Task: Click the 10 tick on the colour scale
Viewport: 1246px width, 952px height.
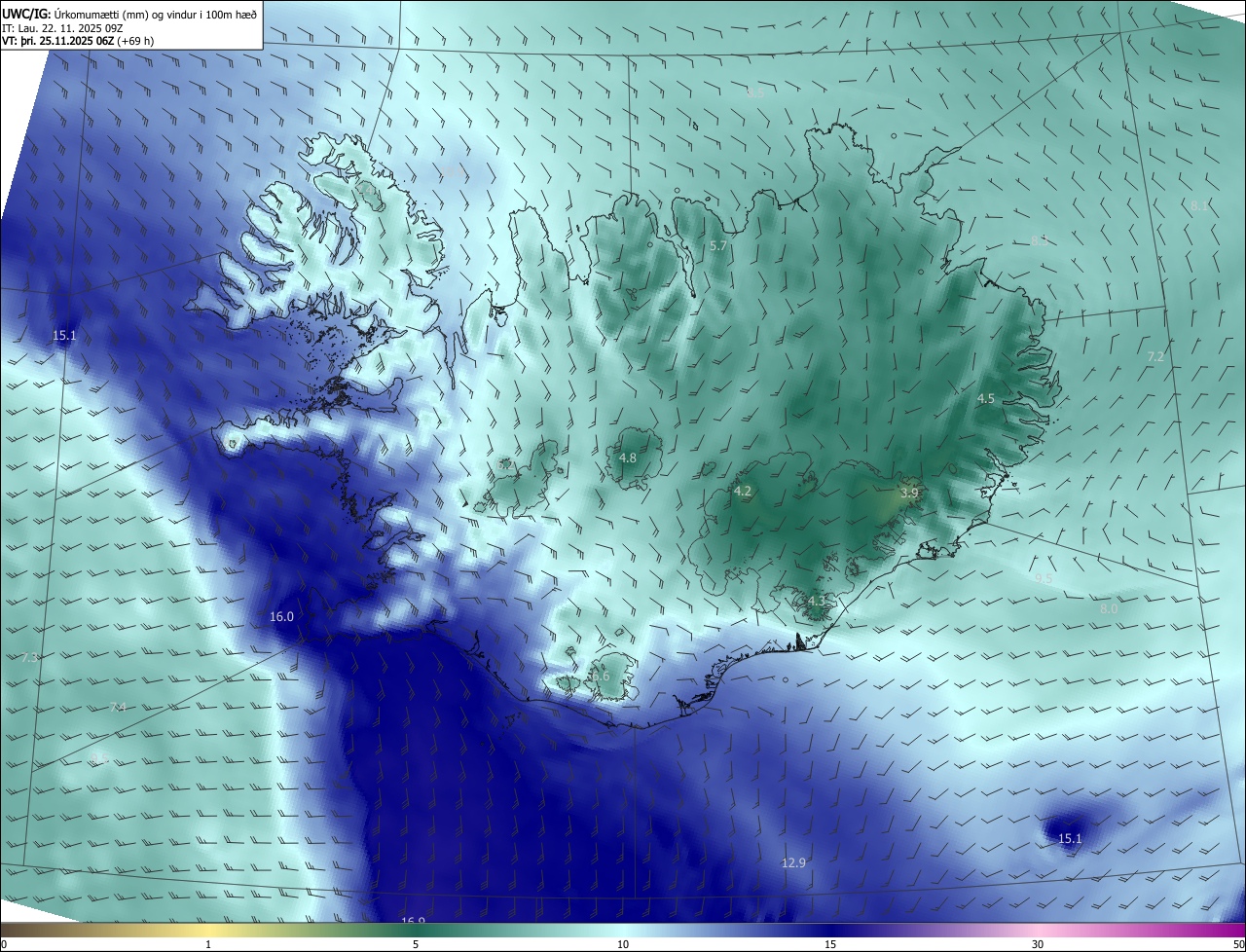Action: tap(623, 944)
